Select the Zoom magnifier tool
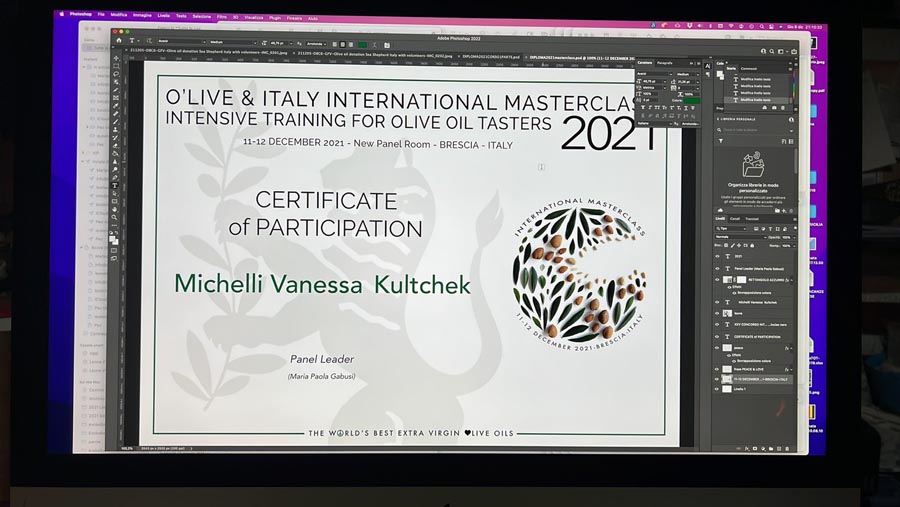The height and width of the screenshot is (507, 900). (x=115, y=217)
